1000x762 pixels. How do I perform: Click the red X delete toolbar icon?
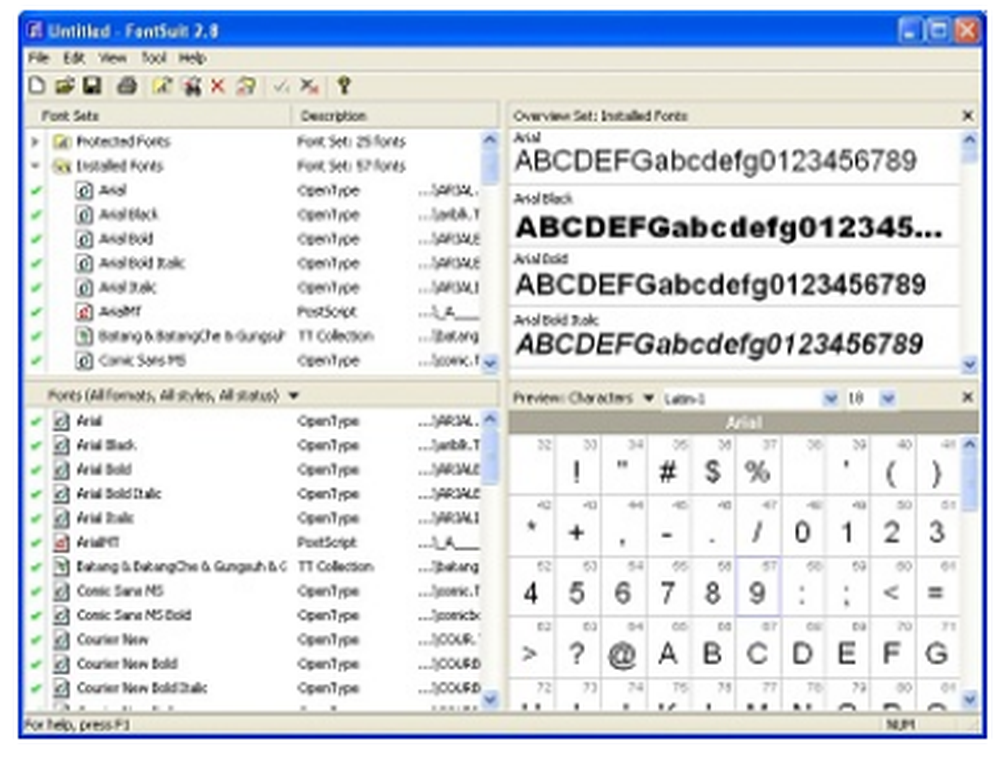[218, 85]
